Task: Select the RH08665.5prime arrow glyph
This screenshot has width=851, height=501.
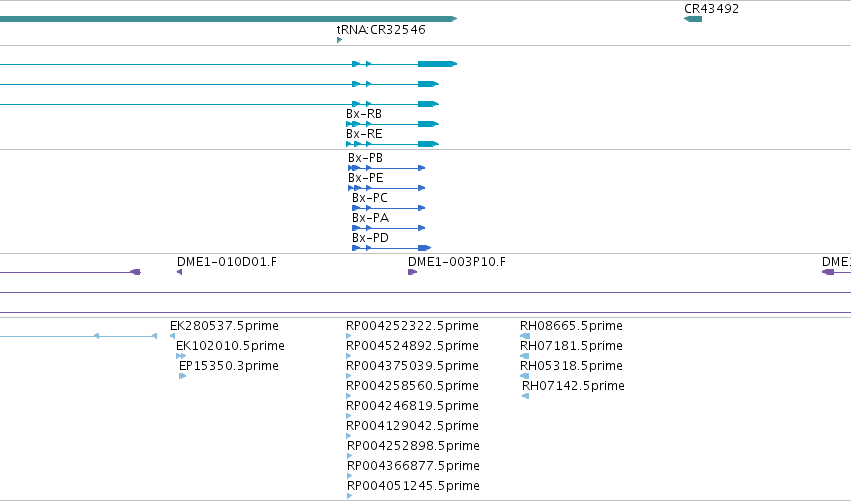Action: point(524,336)
